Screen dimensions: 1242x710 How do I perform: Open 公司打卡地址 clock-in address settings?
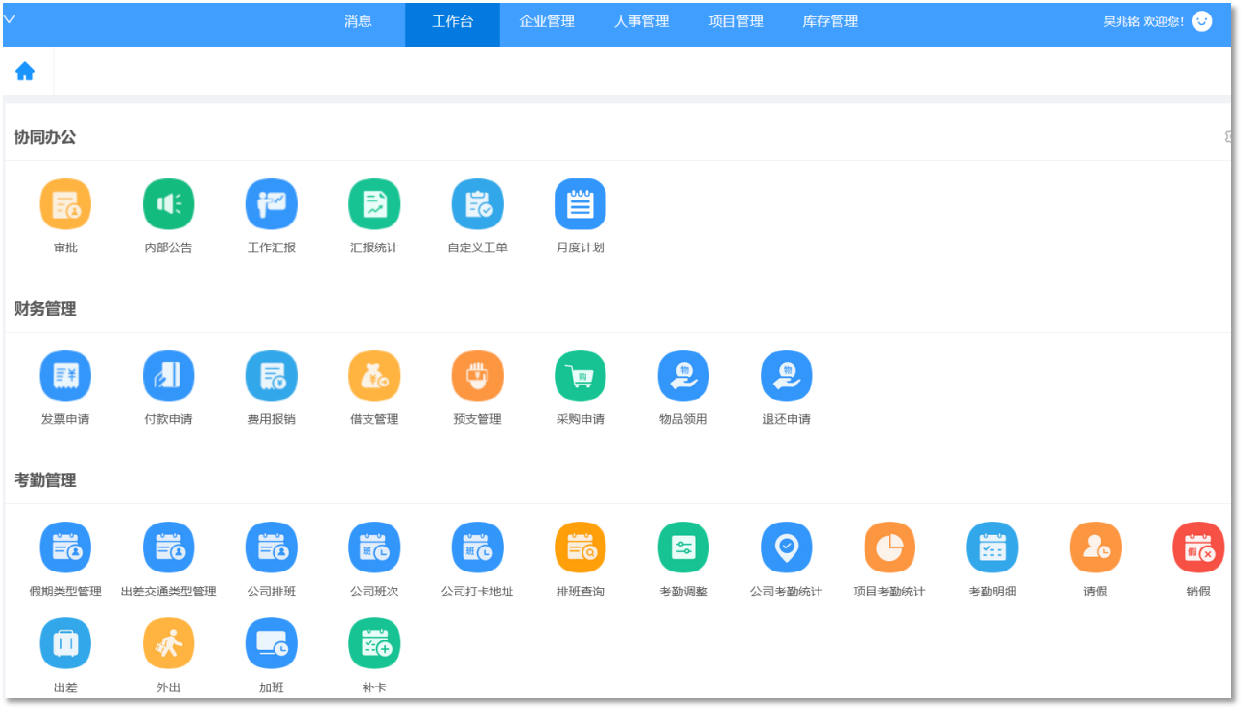(477, 547)
